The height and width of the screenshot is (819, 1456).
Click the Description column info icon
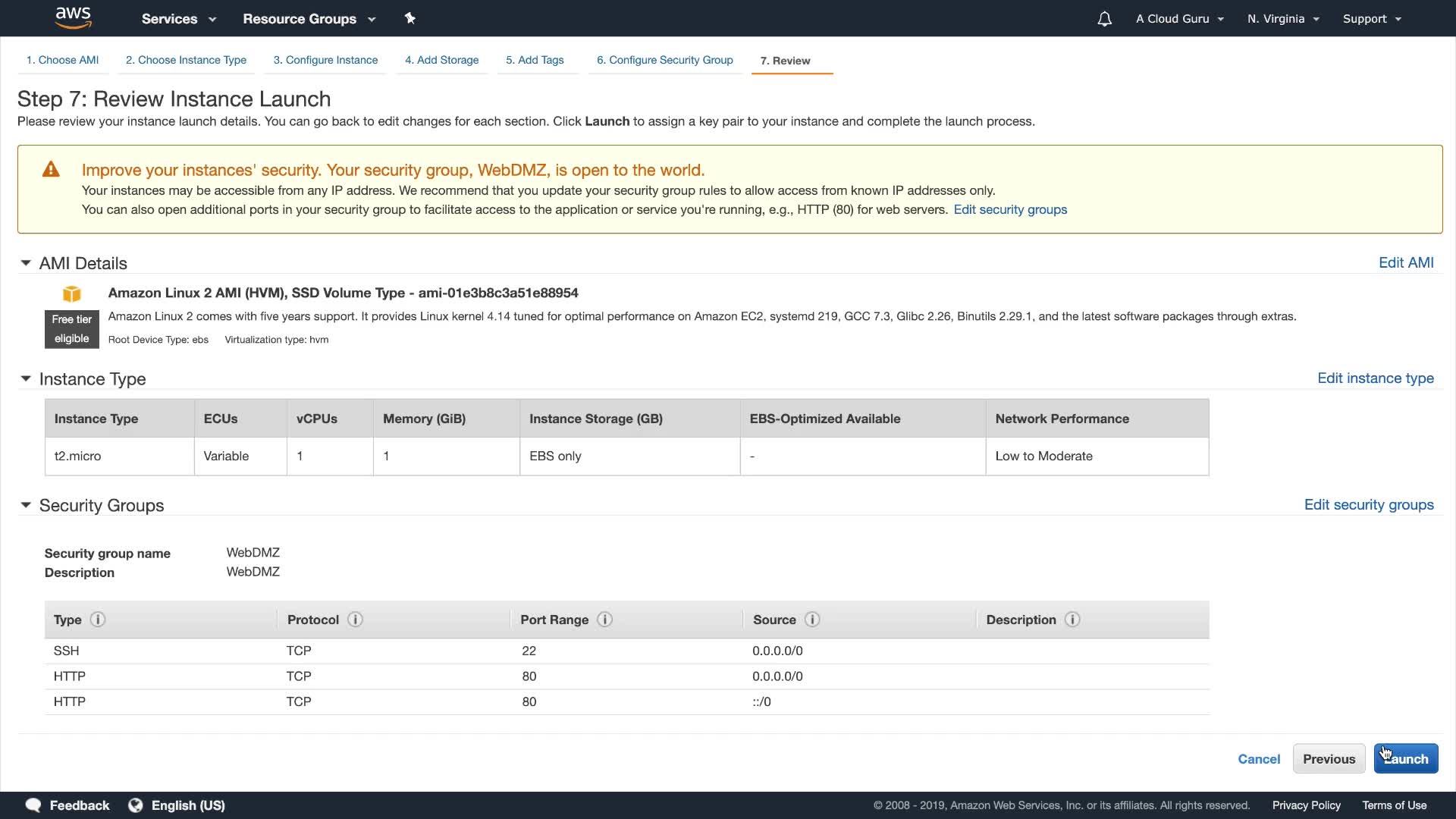(1072, 620)
